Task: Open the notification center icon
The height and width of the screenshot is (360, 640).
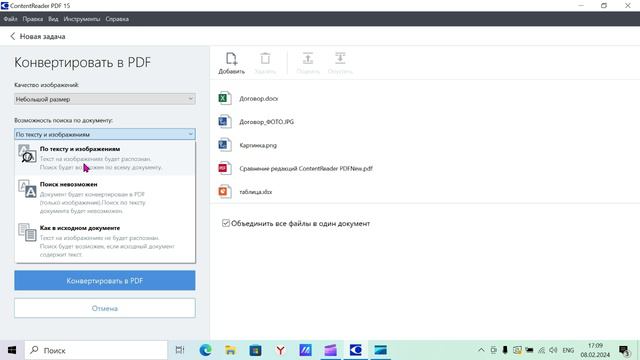Action: pos(624,351)
